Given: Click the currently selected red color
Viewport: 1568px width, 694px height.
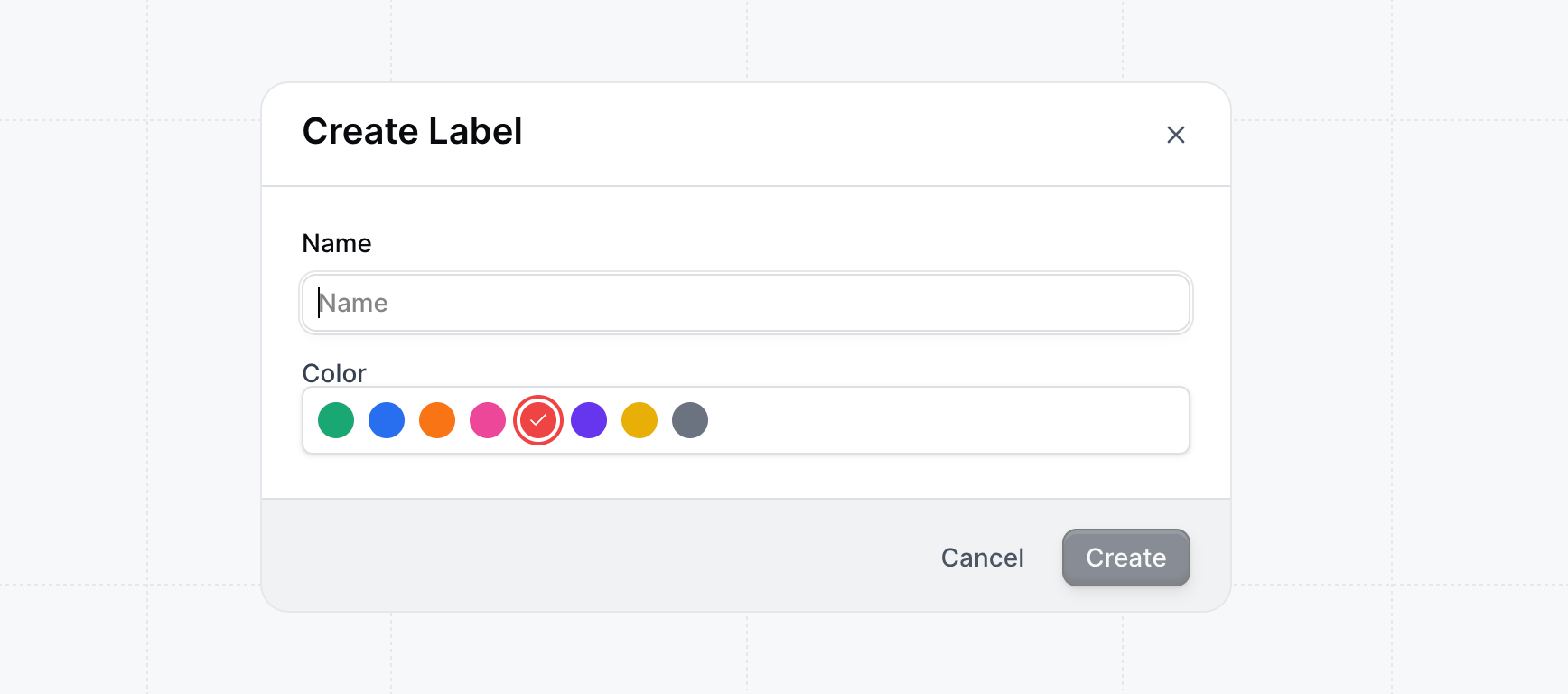Looking at the screenshot, I should (537, 419).
